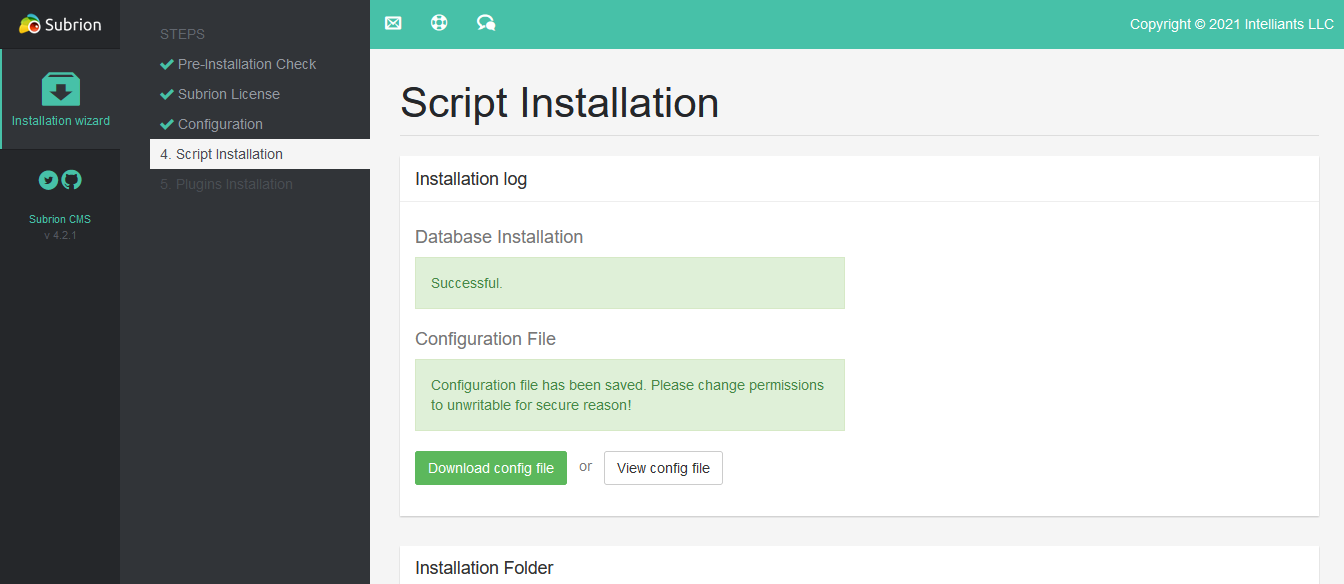Click the envelope mail icon
The image size is (1344, 584).
tap(393, 23)
